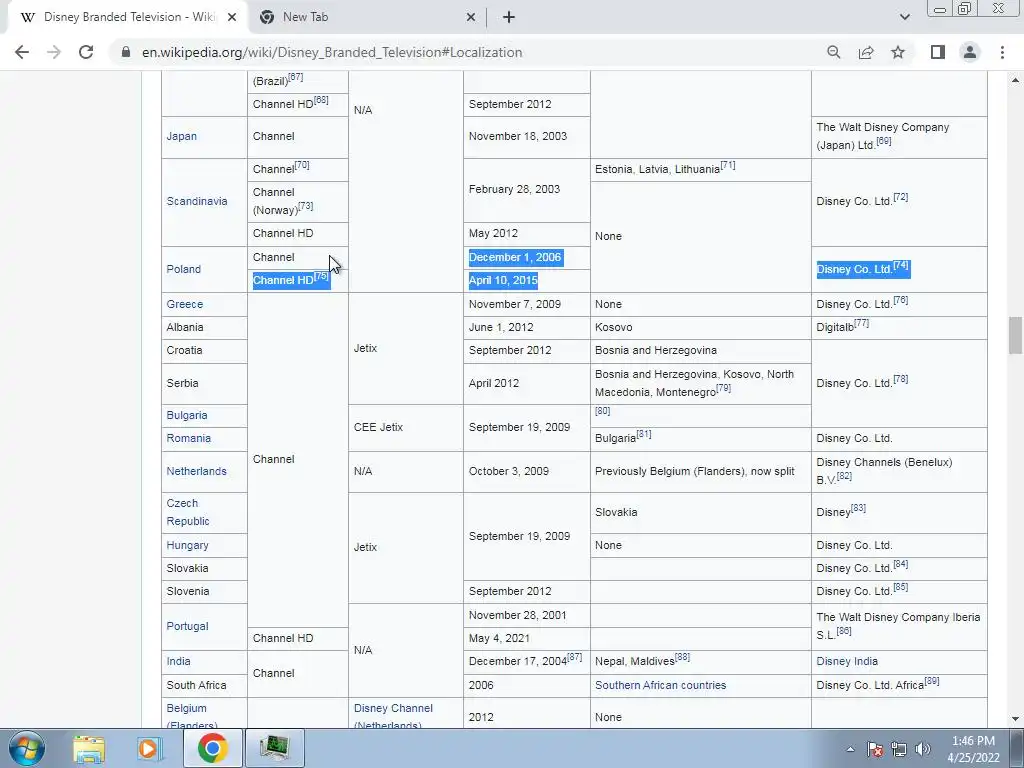Viewport: 1024px width, 768px height.
Task: Open citation [74] next to Disney Co. Ltd.
Action: click(x=901, y=265)
